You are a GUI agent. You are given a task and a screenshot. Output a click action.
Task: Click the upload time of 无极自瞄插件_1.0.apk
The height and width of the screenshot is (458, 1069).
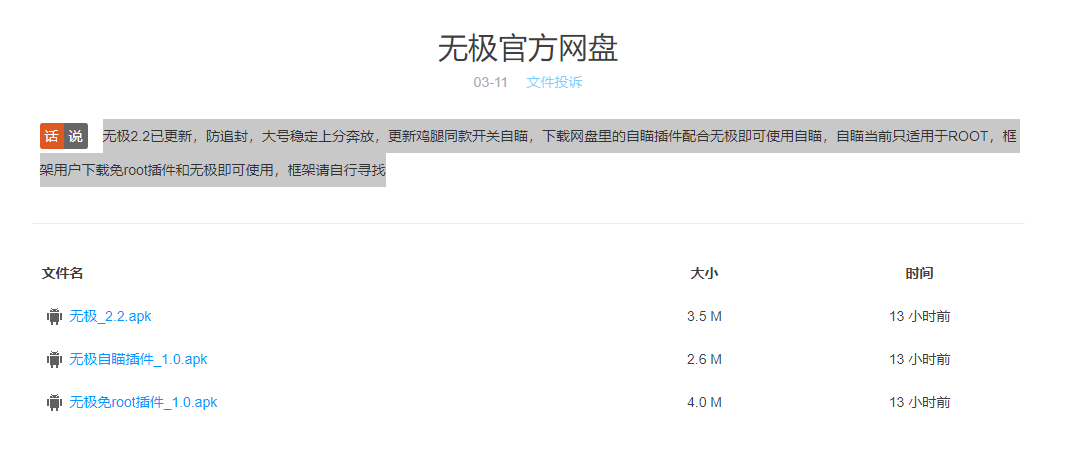click(x=919, y=359)
